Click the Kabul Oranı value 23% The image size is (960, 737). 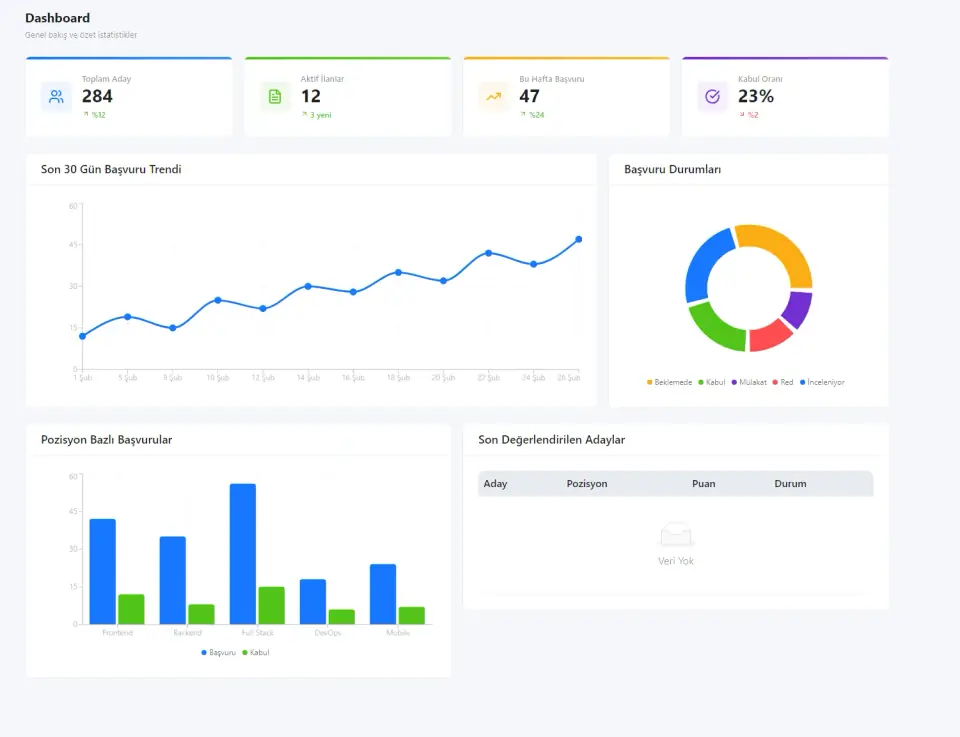(756, 96)
